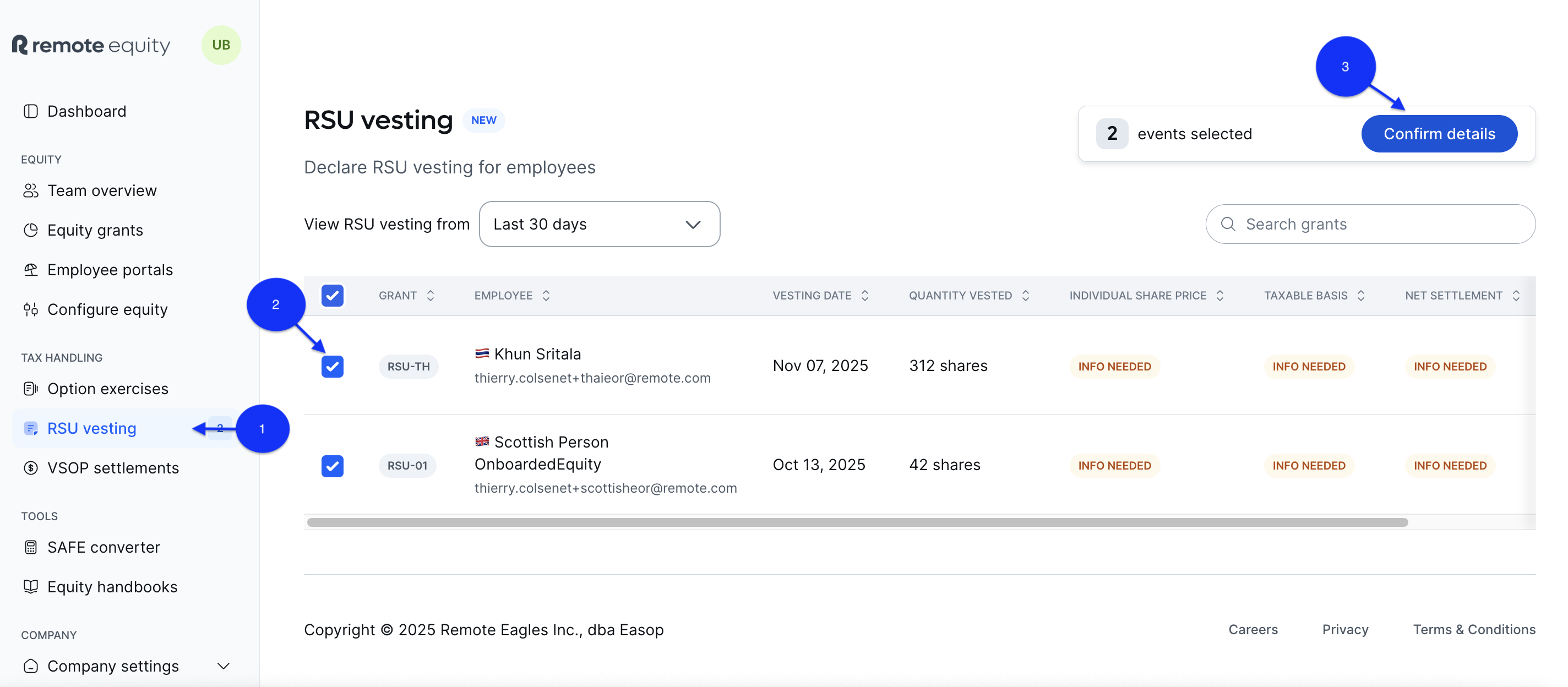
Task: Click thierry.colsenet+scottisheor@remote.com email
Action: [606, 488]
